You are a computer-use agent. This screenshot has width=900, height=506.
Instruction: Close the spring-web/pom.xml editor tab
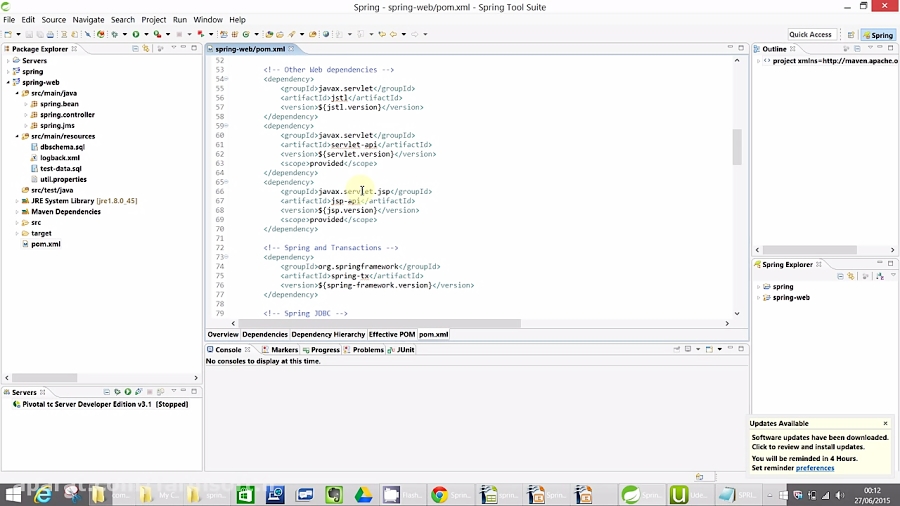(x=291, y=49)
